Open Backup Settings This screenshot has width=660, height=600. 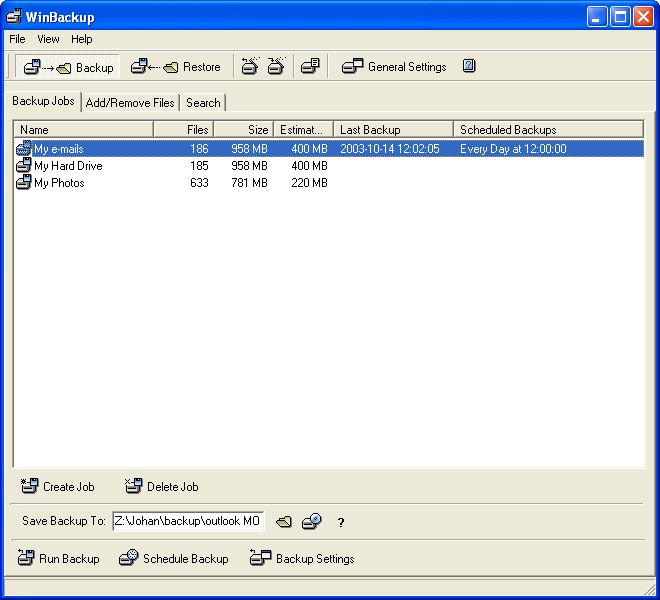click(302, 558)
